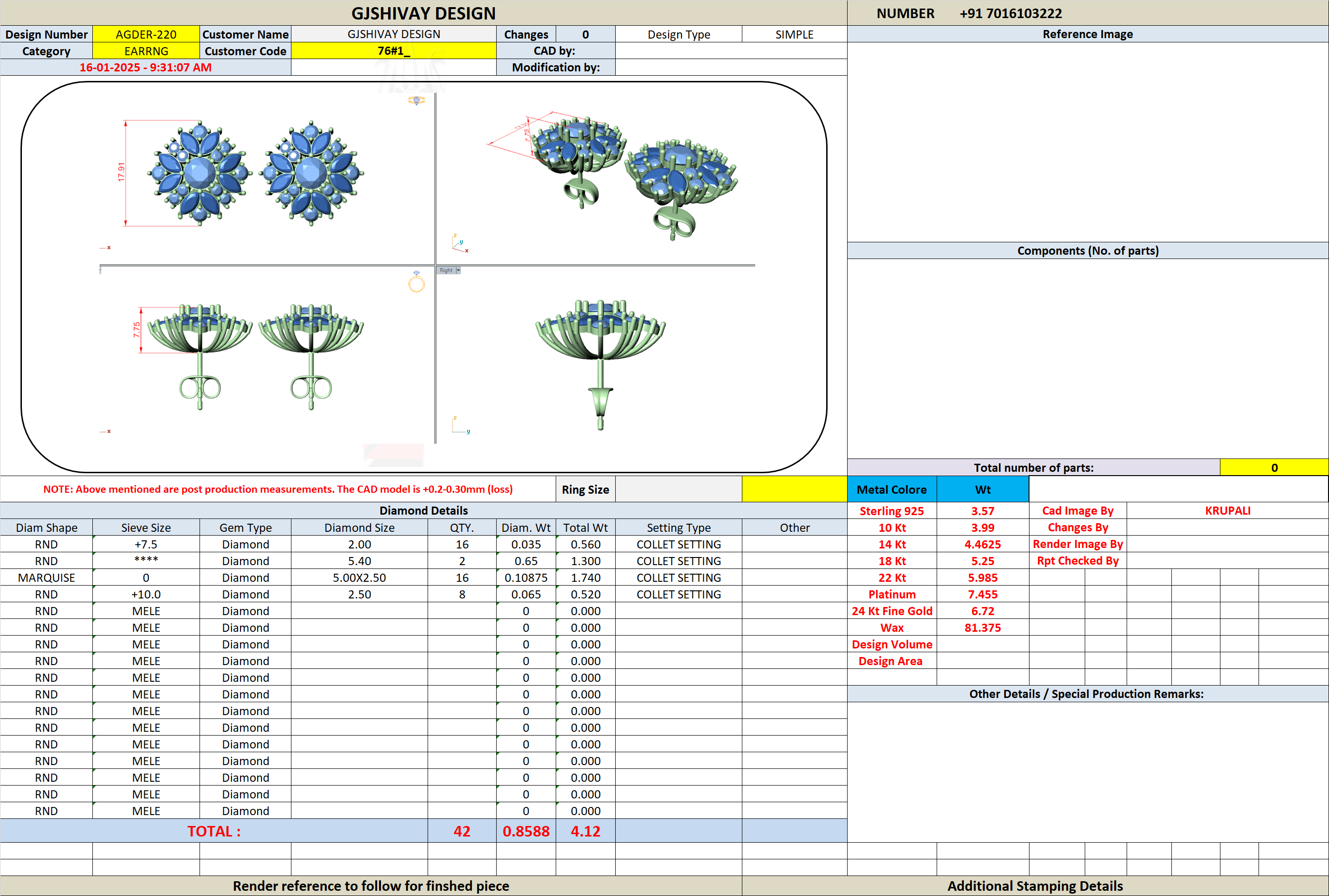Image resolution: width=1329 pixels, height=896 pixels.
Task: Click the Platinum weight value 7.455
Action: [983, 594]
